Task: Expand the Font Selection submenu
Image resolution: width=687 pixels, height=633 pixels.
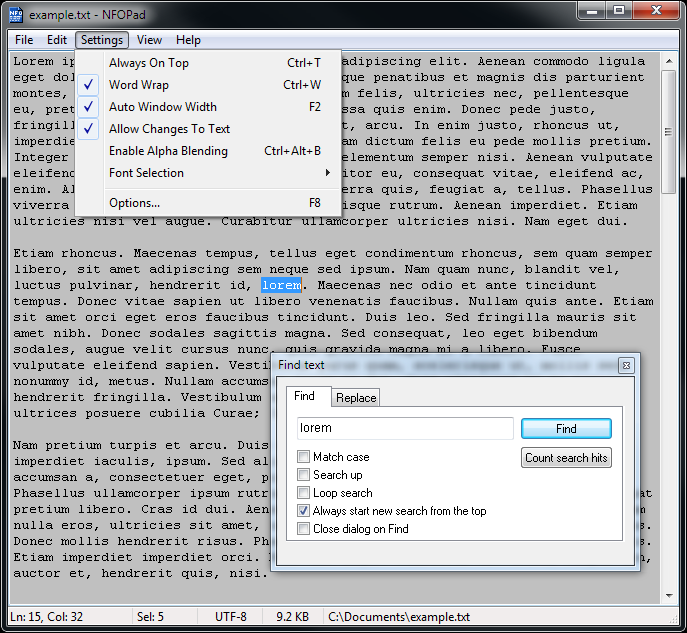Action: (146, 173)
